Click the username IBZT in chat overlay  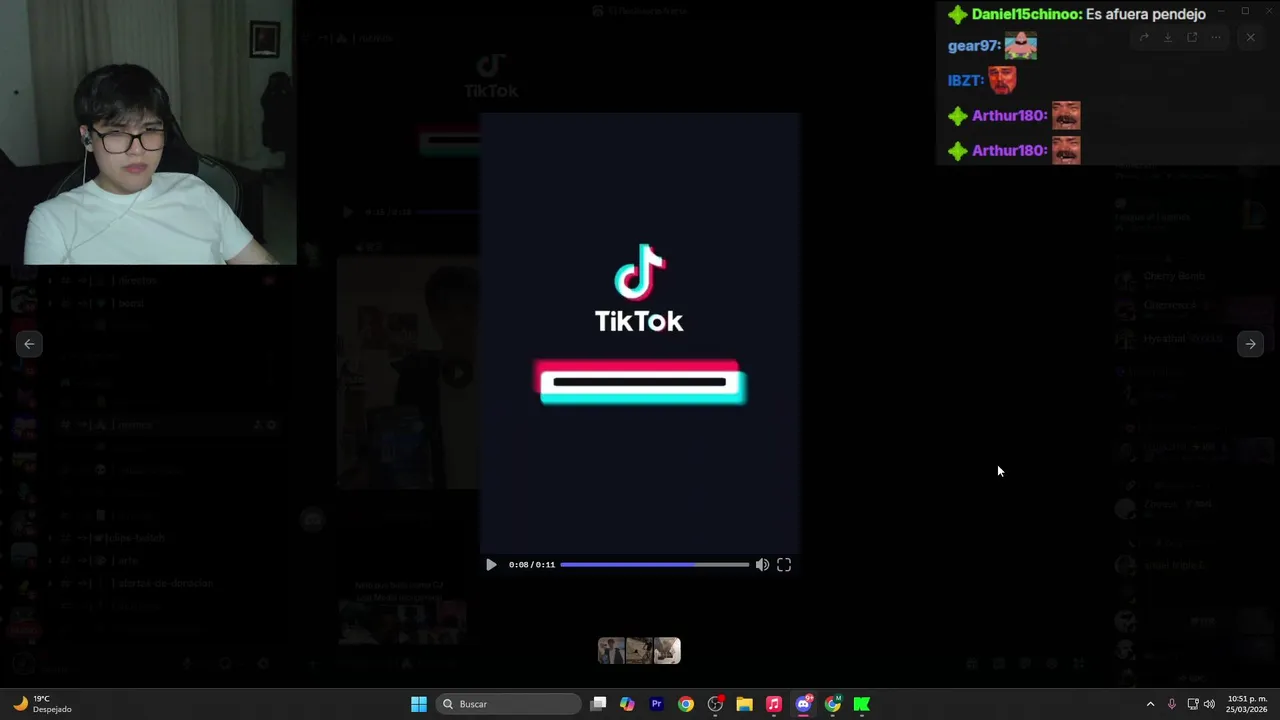(965, 81)
